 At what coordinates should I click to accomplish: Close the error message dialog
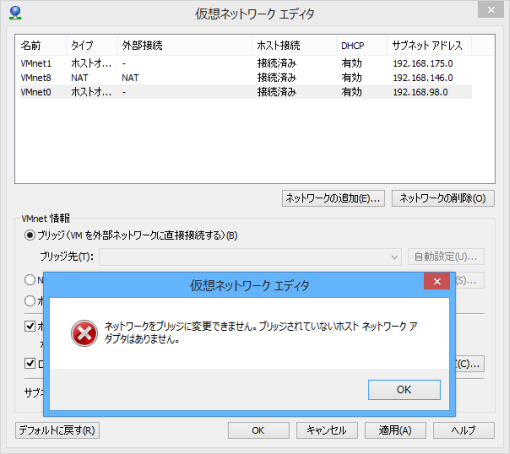click(437, 281)
